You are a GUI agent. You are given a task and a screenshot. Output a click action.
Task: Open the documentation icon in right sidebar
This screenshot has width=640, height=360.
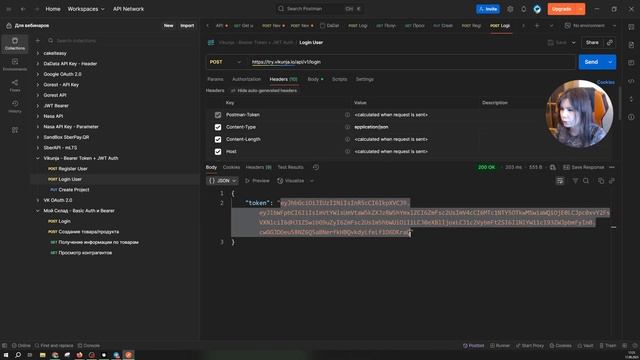(631, 45)
